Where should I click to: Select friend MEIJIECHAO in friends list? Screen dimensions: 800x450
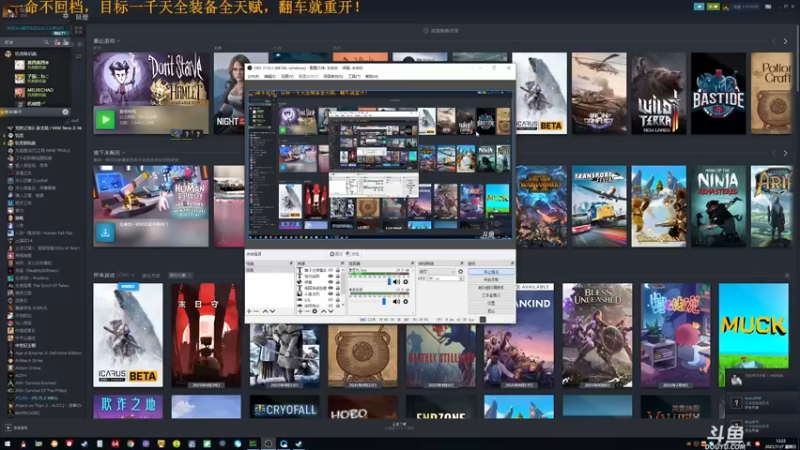coord(40,90)
